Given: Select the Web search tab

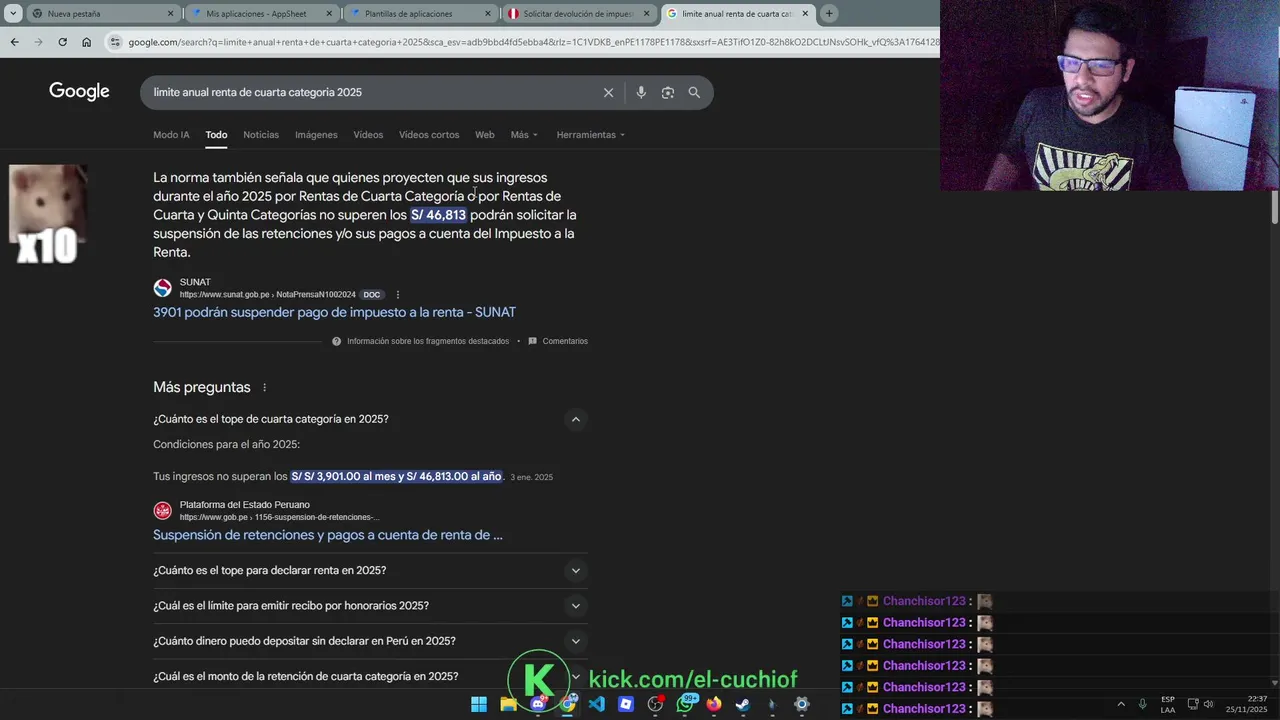Looking at the screenshot, I should pyautogui.click(x=485, y=135).
